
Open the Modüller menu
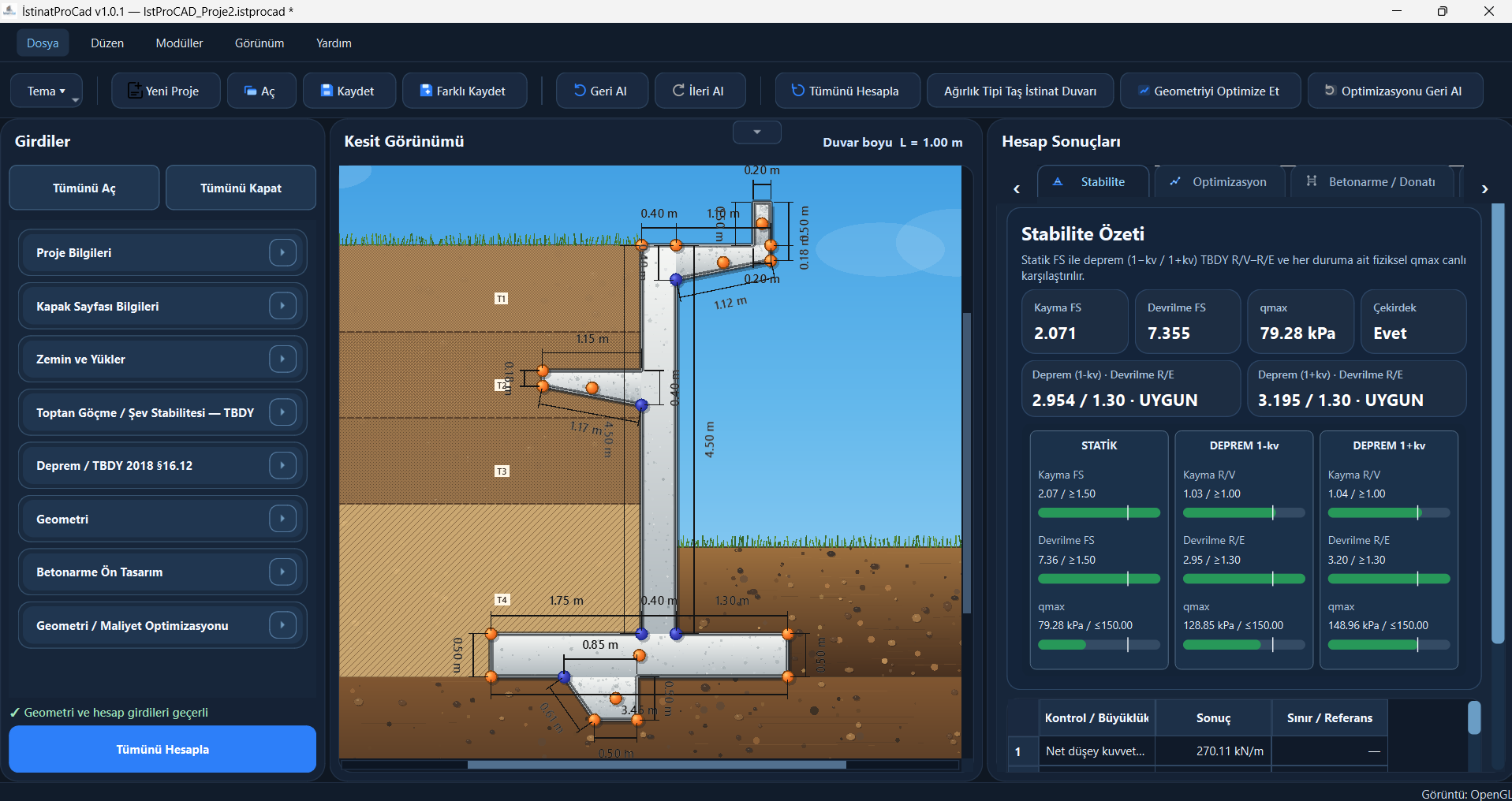pyautogui.click(x=179, y=43)
